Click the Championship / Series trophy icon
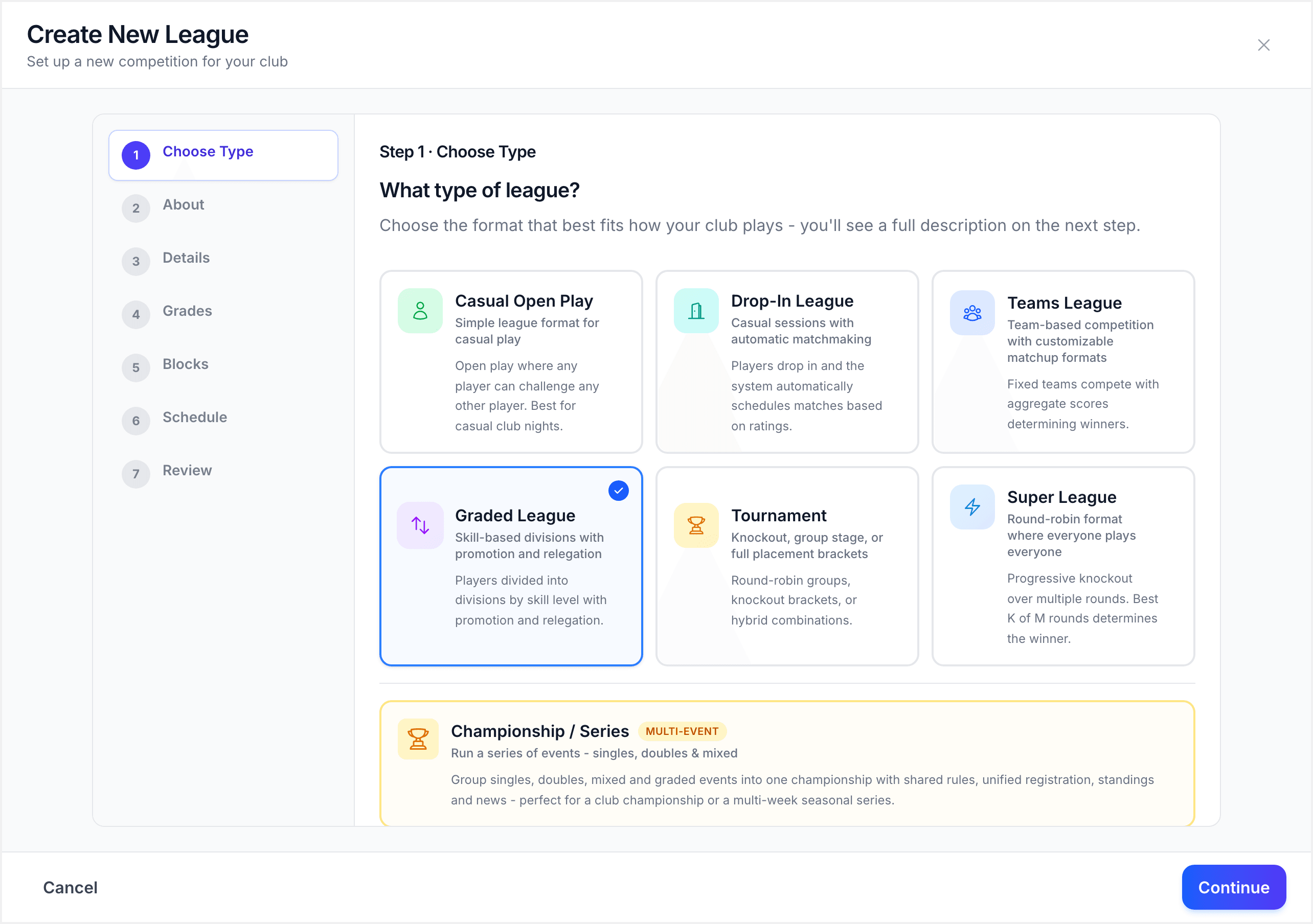This screenshot has width=1313, height=924. pyautogui.click(x=418, y=739)
